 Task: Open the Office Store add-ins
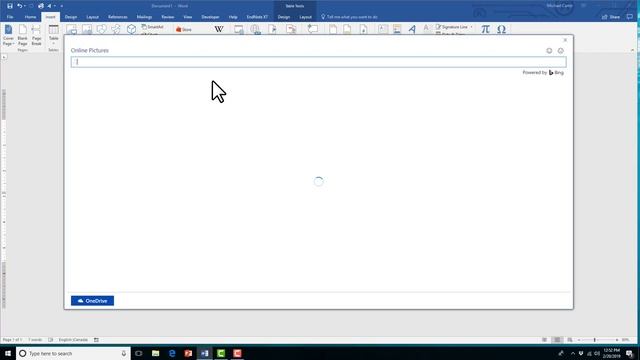(184, 29)
